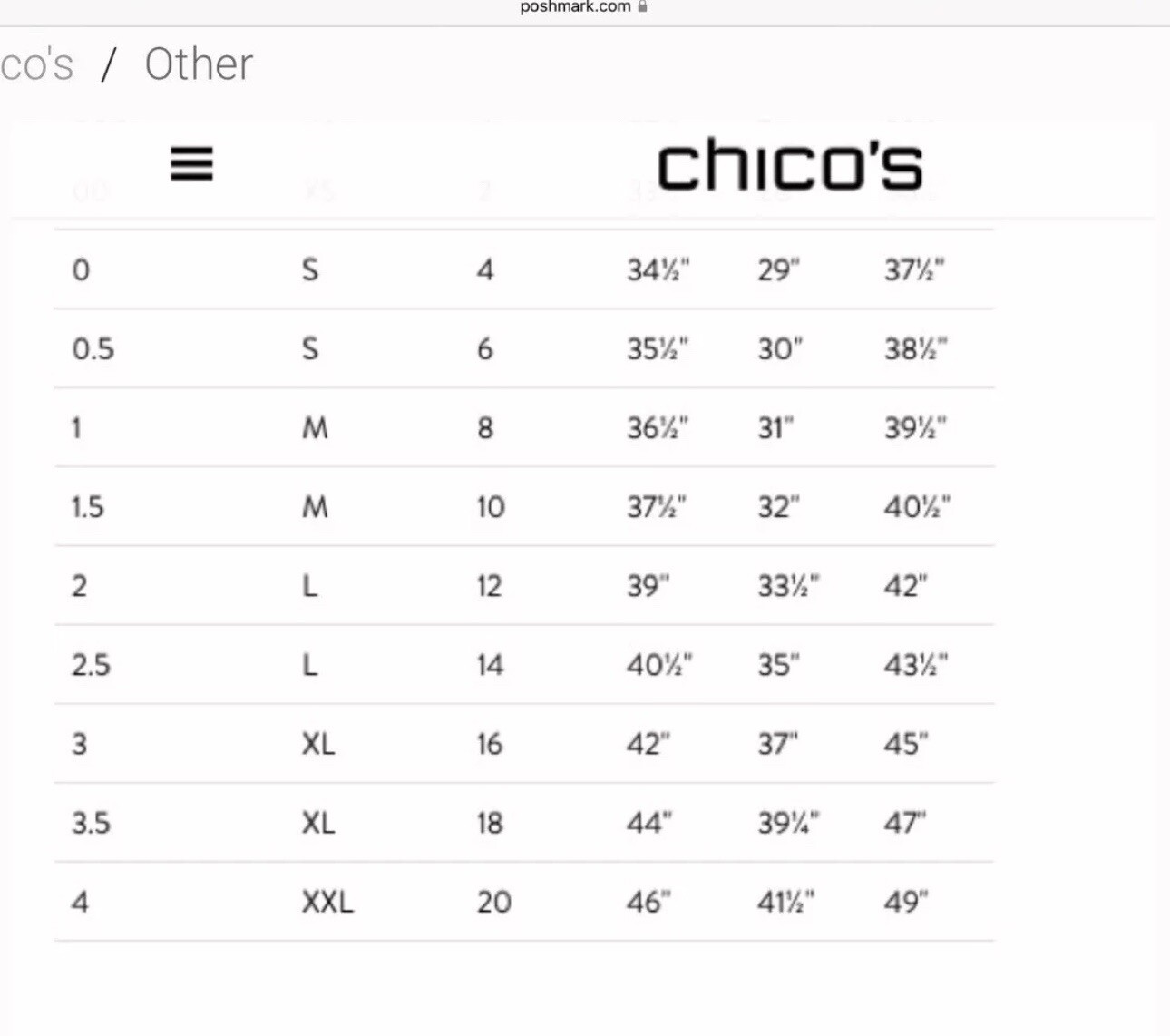Open the hamburger menu icon

[x=191, y=164]
